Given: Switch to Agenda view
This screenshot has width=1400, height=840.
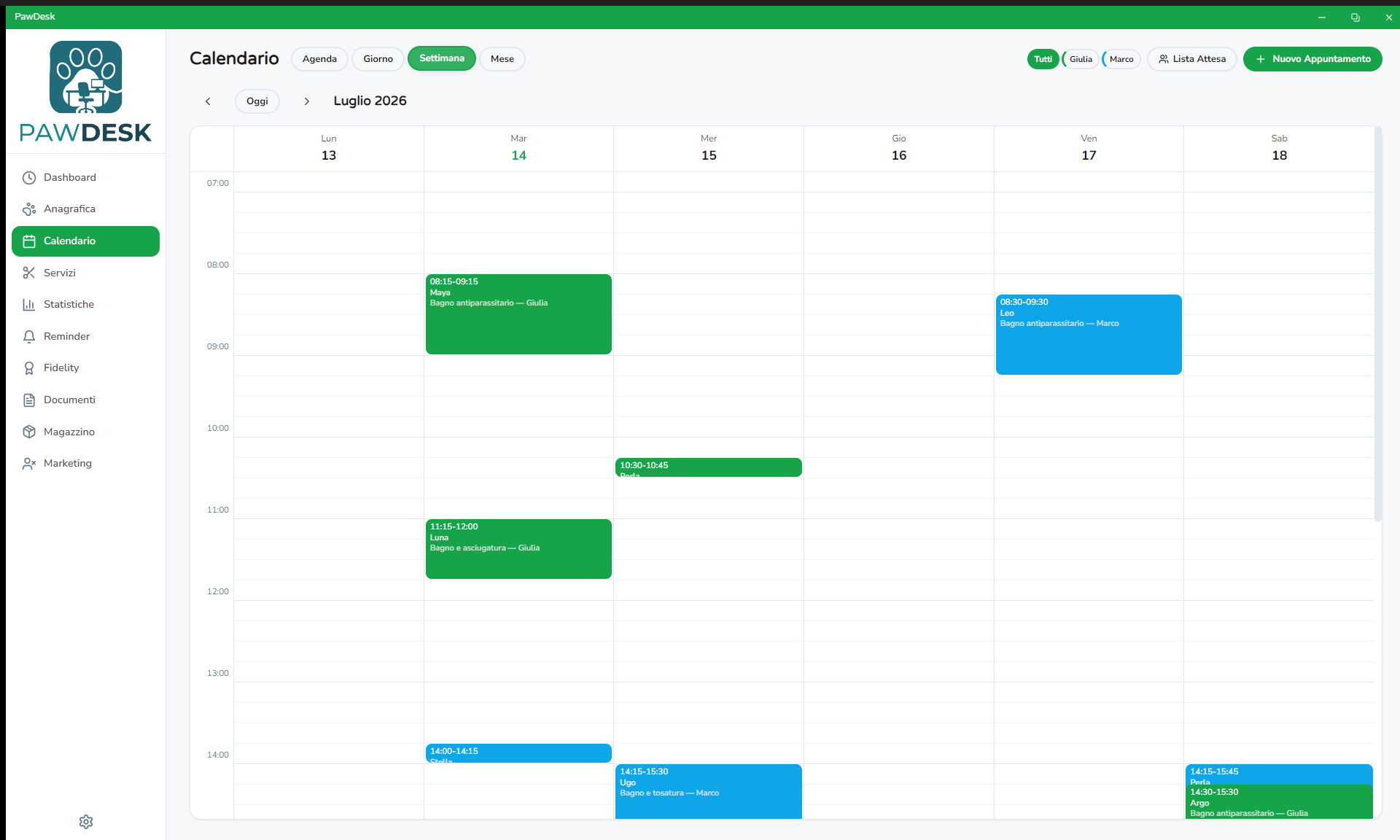Looking at the screenshot, I should click(x=319, y=59).
